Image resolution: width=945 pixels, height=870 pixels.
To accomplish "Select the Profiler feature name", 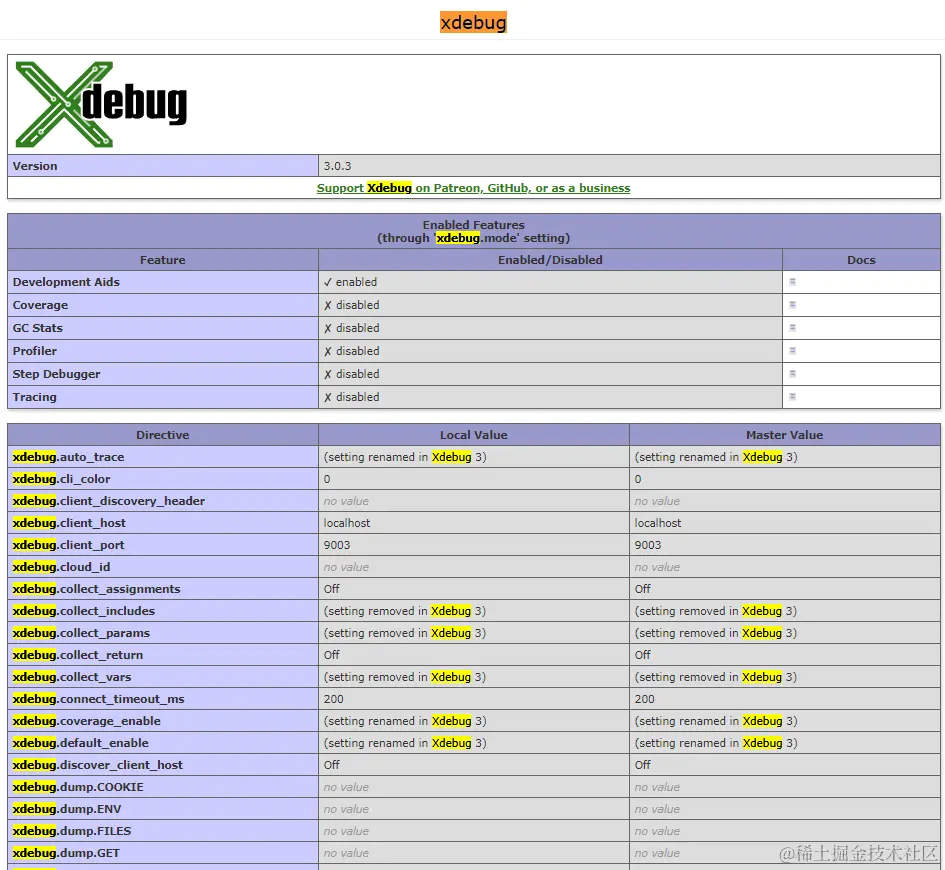I will pyautogui.click(x=35, y=351).
